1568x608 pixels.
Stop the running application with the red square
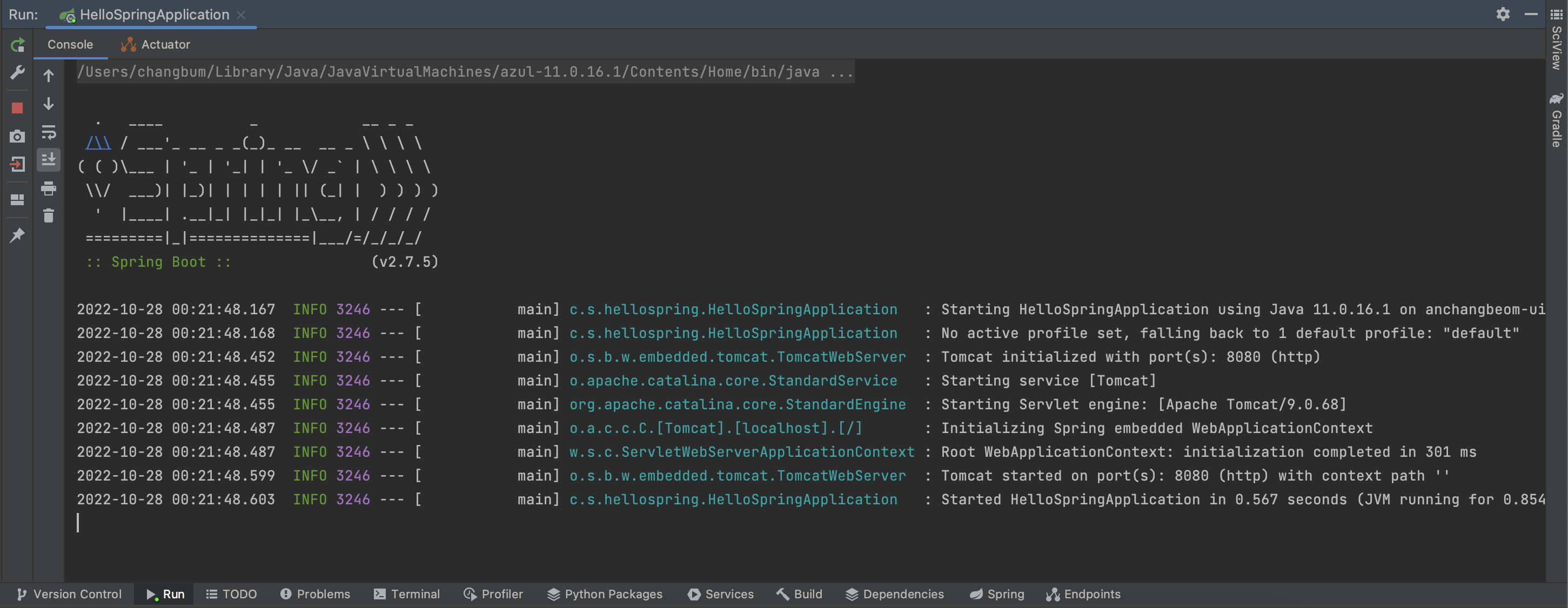(x=18, y=108)
